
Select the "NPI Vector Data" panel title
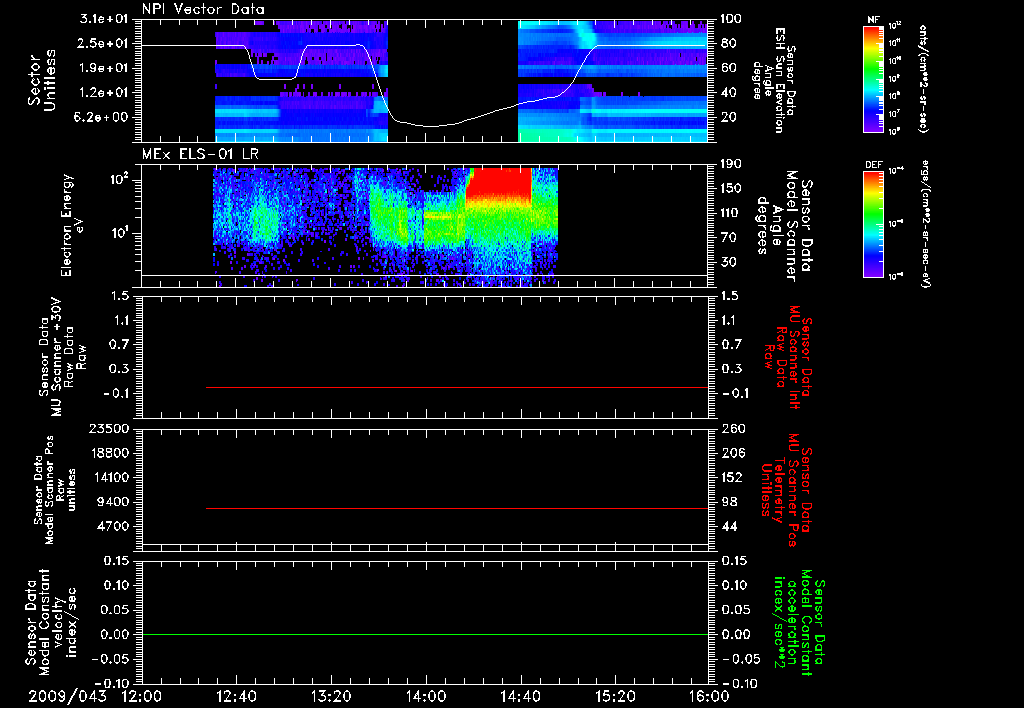pyautogui.click(x=204, y=9)
